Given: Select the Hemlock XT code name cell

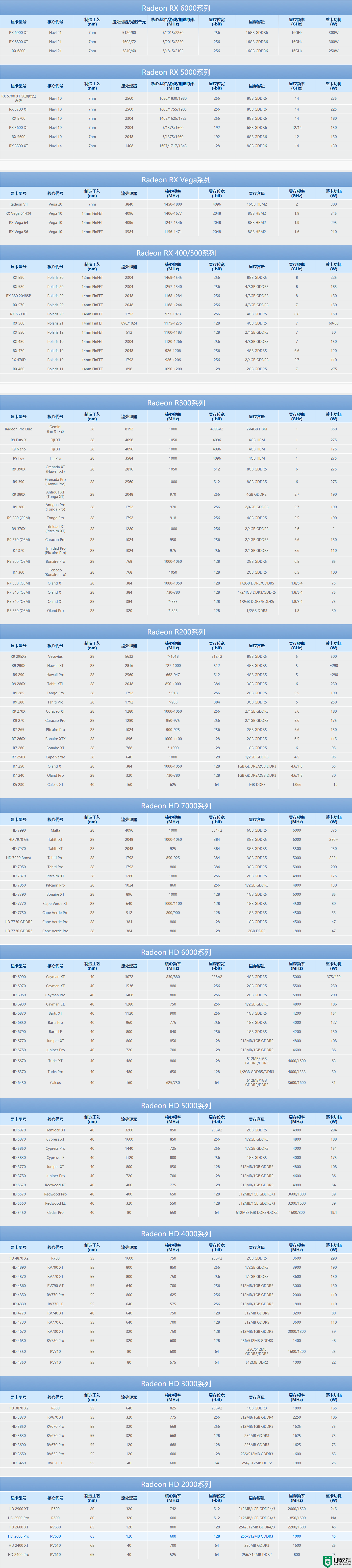Looking at the screenshot, I should coord(55,1130).
